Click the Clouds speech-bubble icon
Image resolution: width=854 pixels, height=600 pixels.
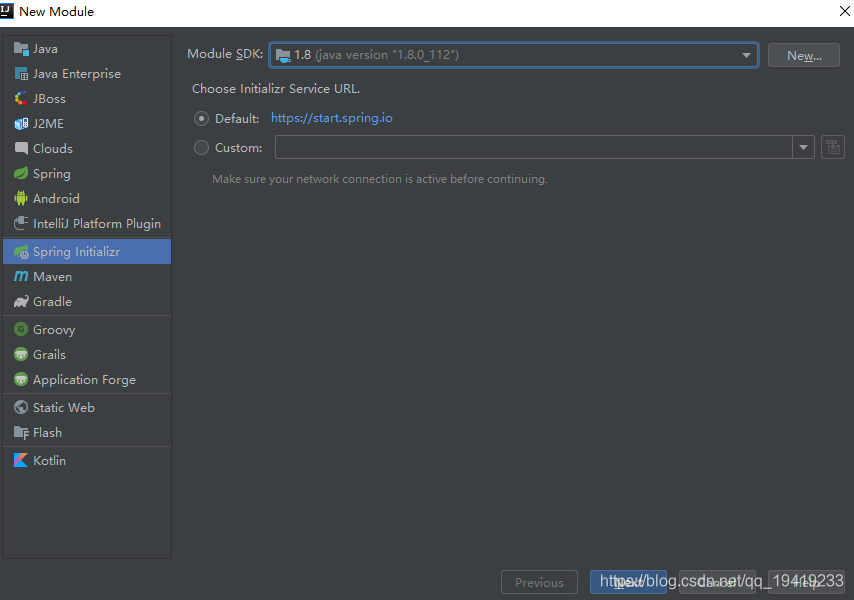pos(21,149)
